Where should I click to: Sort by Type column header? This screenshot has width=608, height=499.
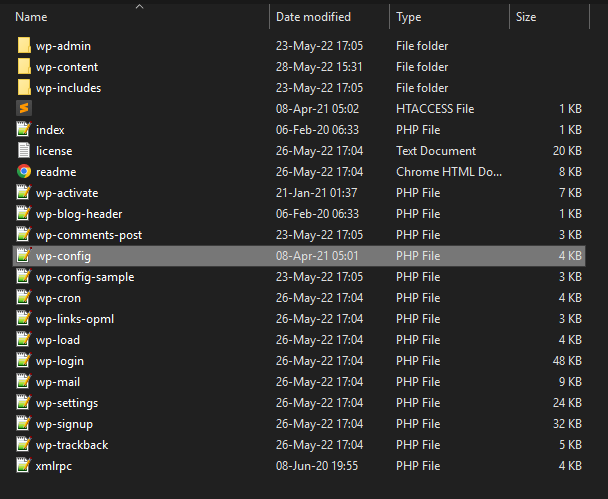point(409,17)
